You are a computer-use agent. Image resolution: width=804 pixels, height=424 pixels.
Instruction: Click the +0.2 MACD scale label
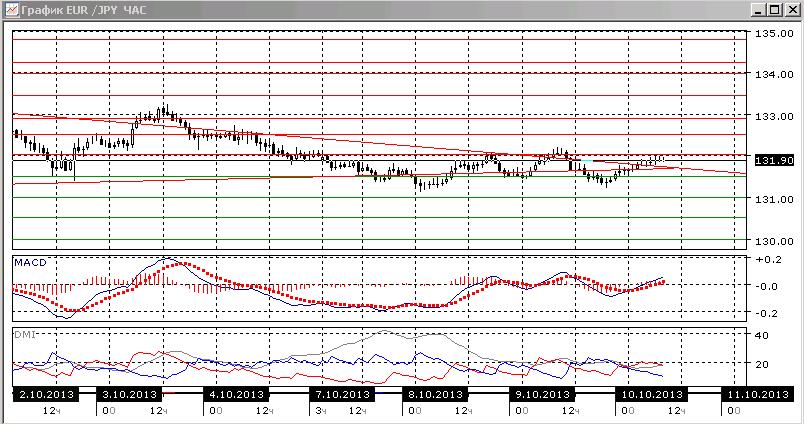coord(768,259)
